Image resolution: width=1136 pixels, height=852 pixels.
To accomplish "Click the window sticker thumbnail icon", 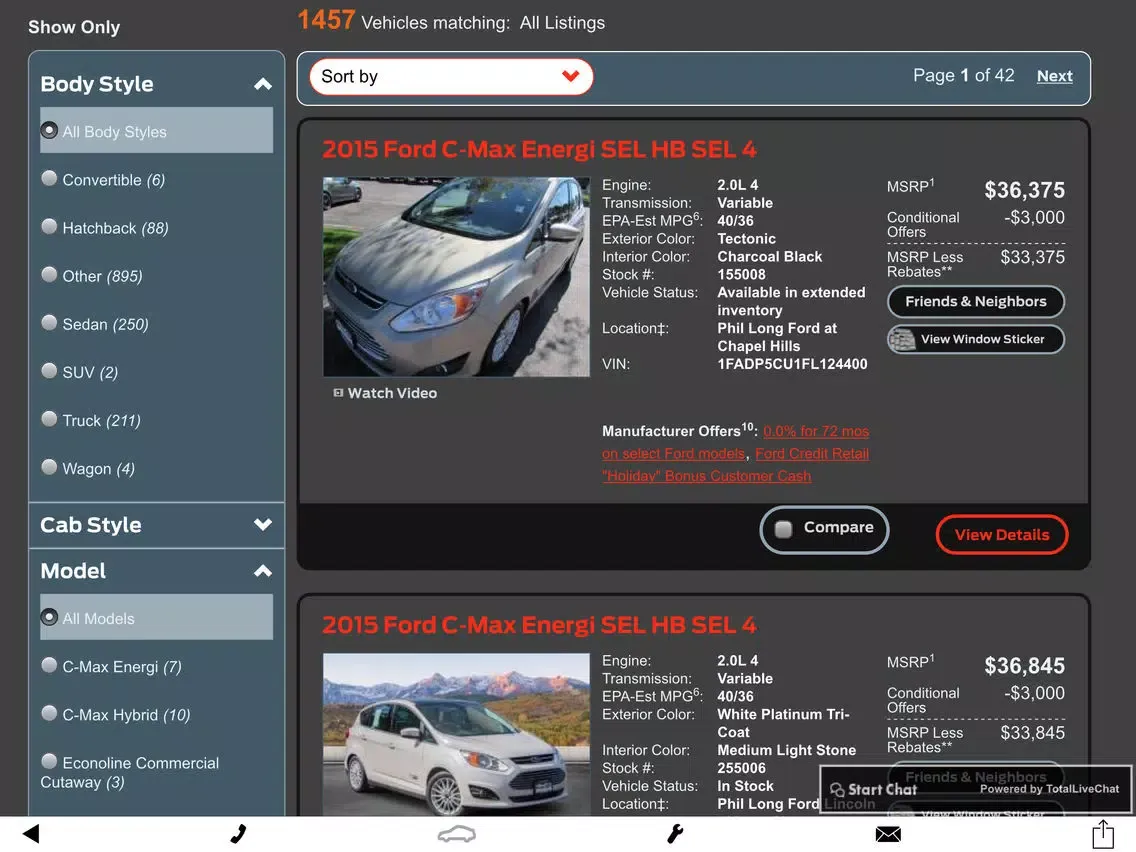I will click(x=902, y=339).
